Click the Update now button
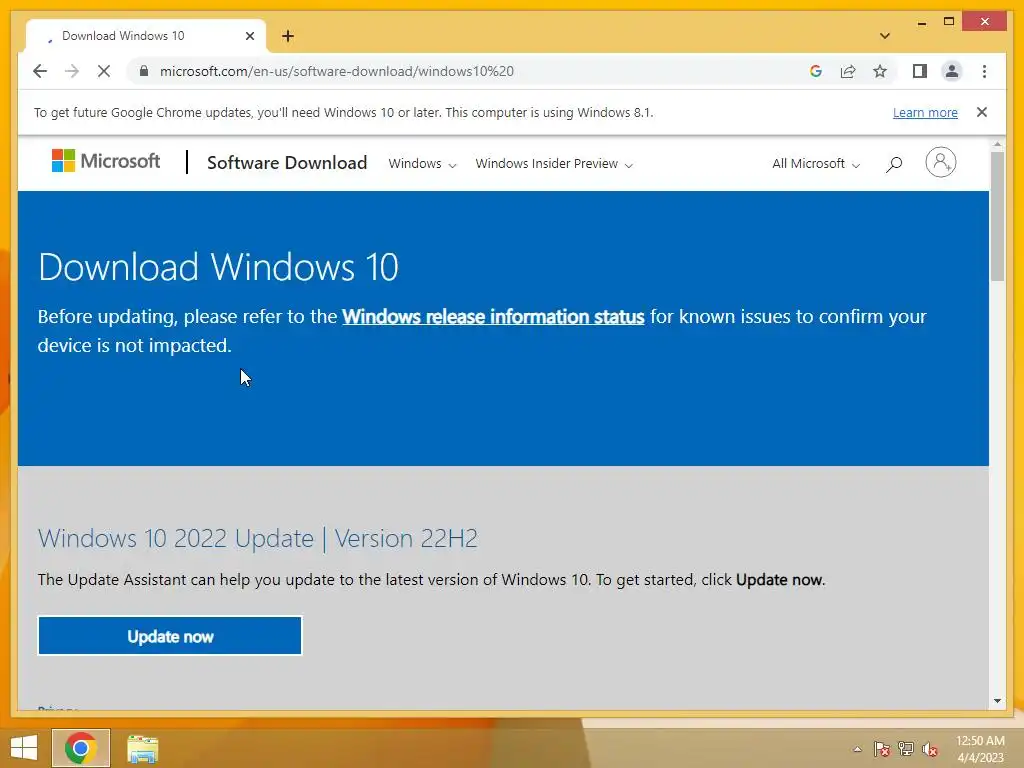 170,635
